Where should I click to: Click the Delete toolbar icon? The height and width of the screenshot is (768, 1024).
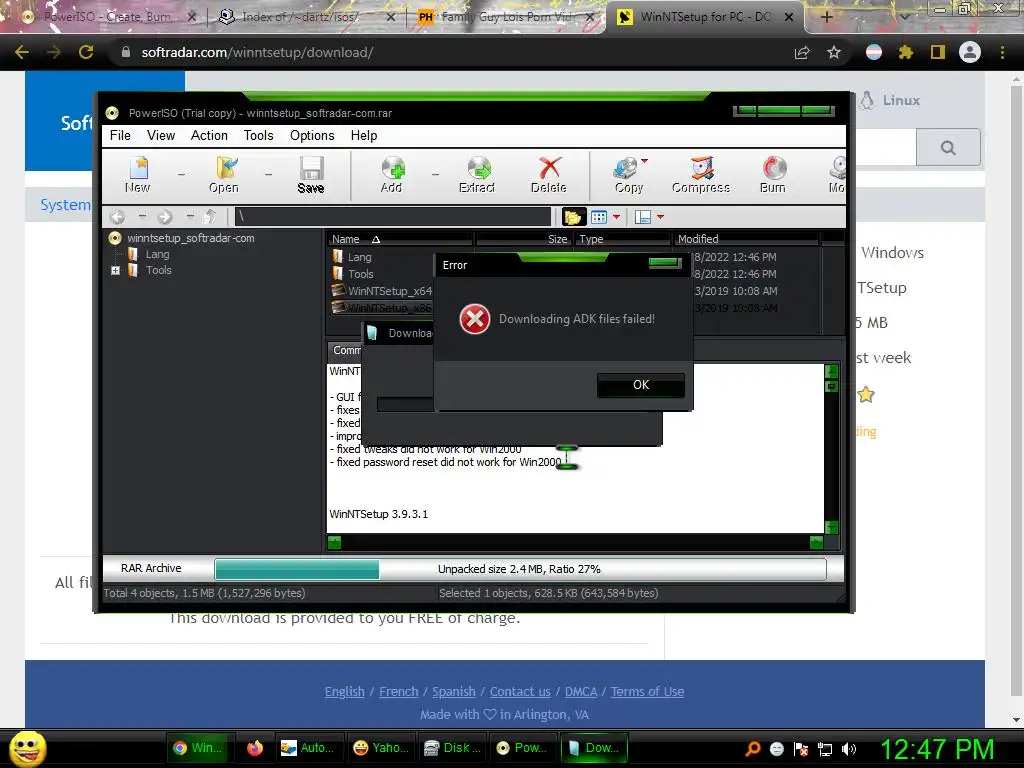click(549, 175)
